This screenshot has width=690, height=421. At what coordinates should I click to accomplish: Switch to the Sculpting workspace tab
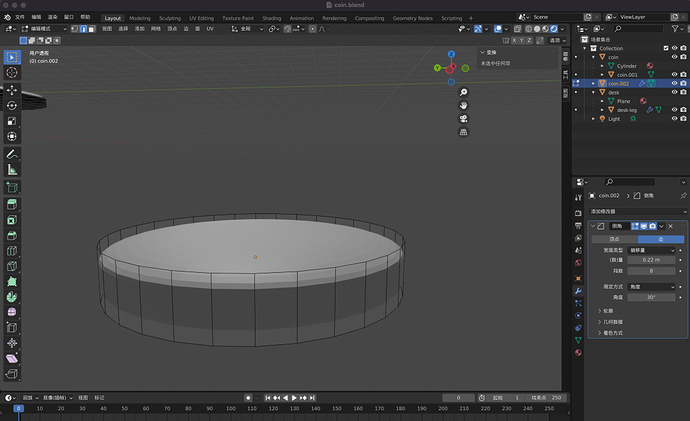pyautogui.click(x=170, y=18)
